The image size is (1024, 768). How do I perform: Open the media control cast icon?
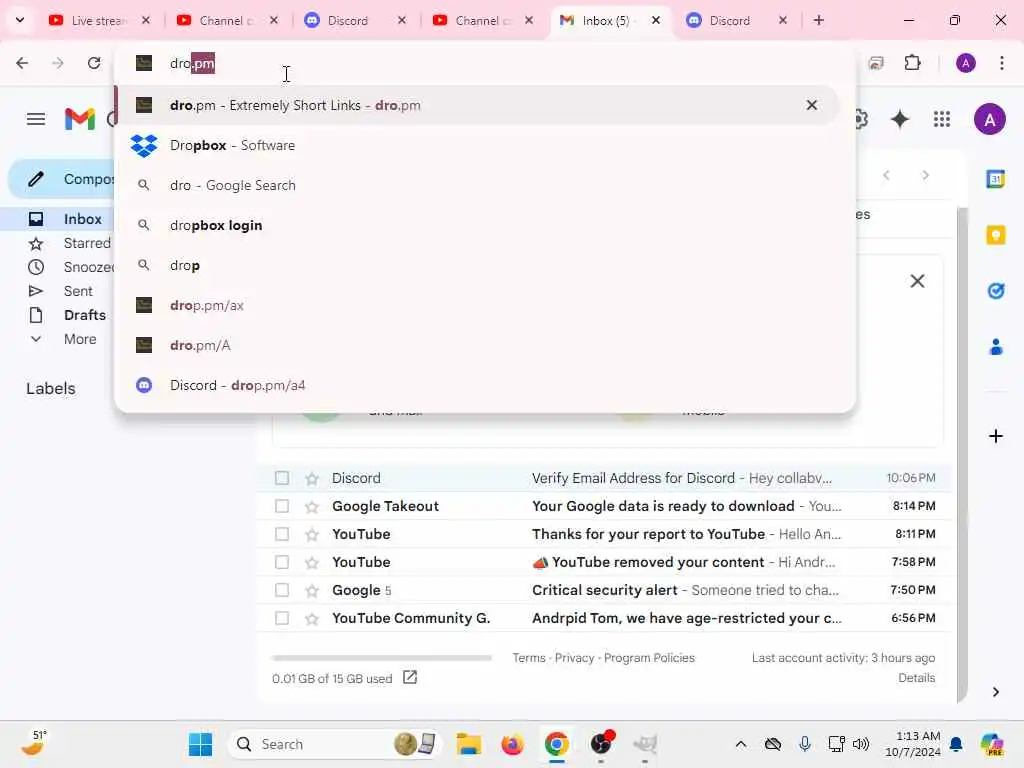click(x=876, y=63)
